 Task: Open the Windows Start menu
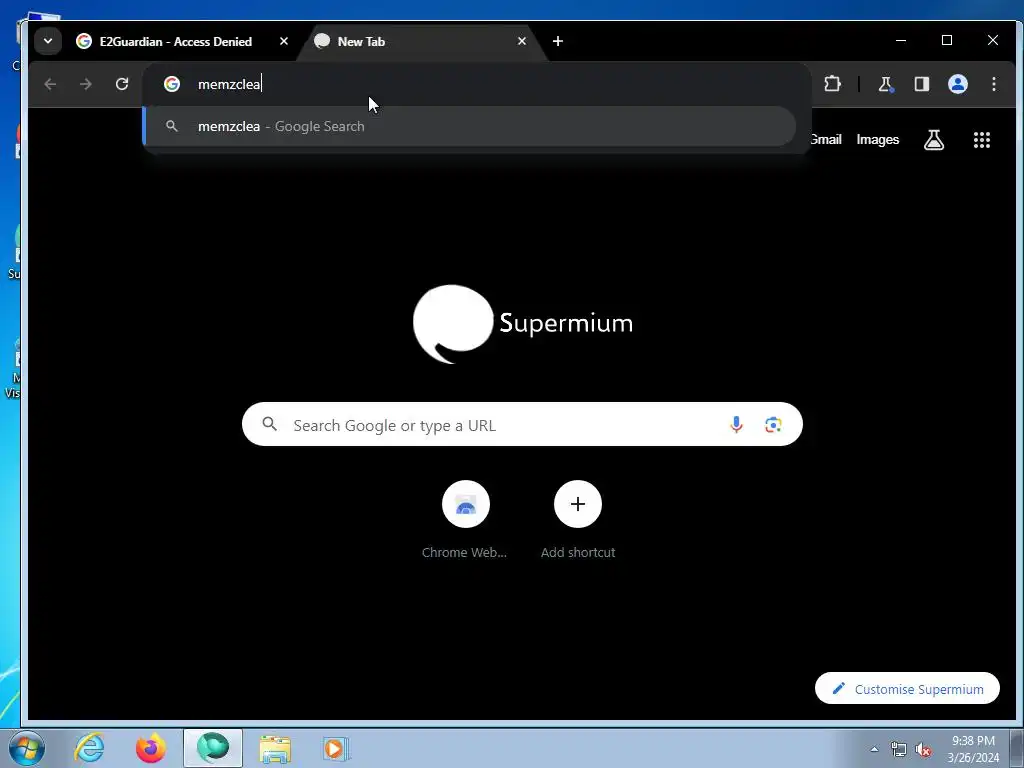(x=27, y=748)
